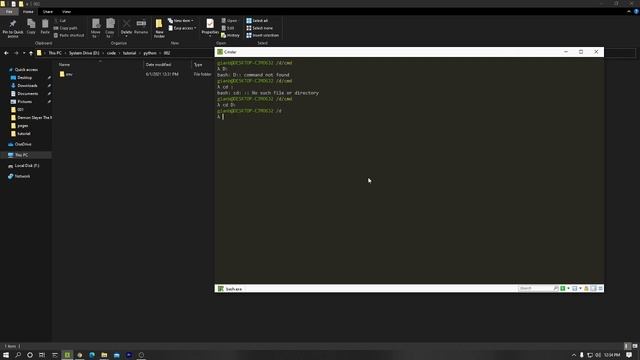Click 'python' breadcrumb segment
Screen dimensions: 640x360
(150, 53)
